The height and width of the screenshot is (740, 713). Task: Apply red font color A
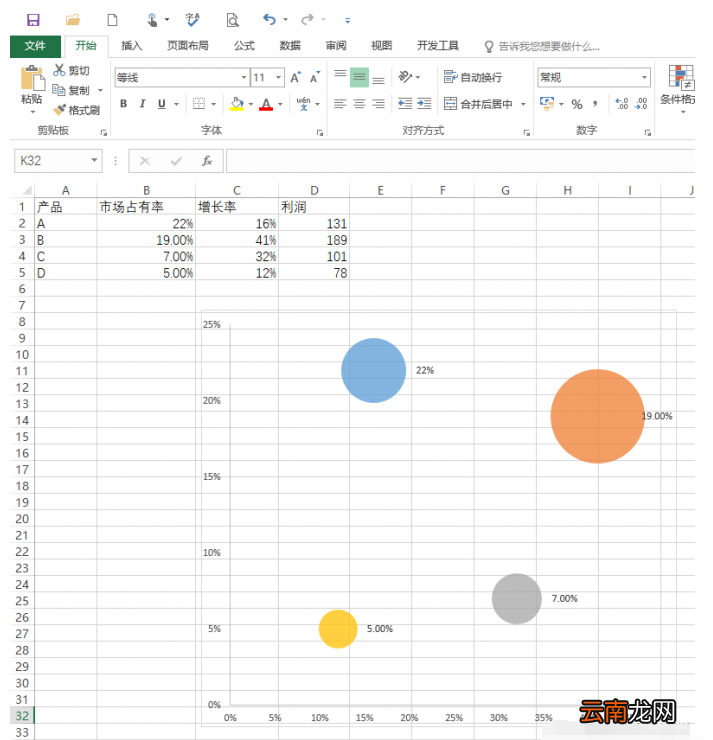click(266, 104)
